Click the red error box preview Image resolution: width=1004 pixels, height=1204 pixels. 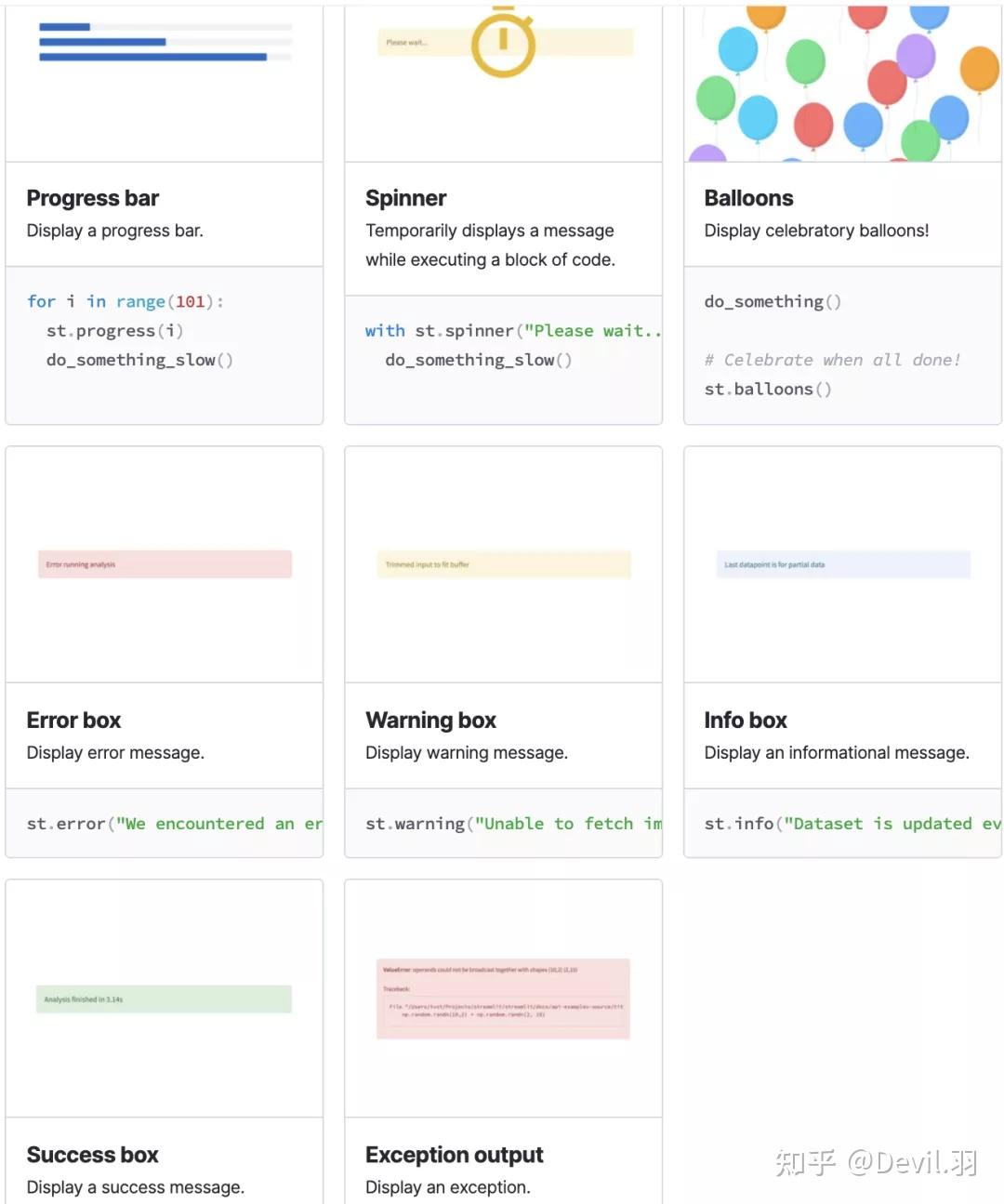click(x=165, y=564)
